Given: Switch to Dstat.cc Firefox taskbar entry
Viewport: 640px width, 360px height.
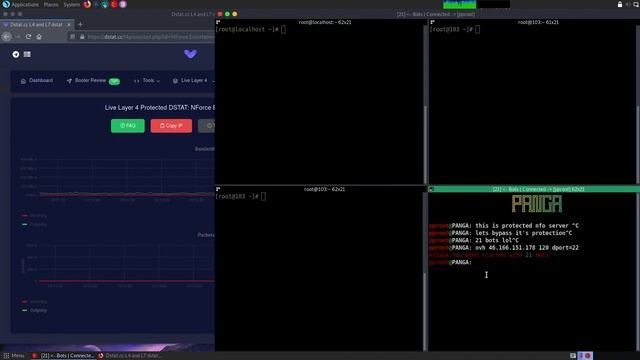Looking at the screenshot, I should pyautogui.click(x=130, y=356).
